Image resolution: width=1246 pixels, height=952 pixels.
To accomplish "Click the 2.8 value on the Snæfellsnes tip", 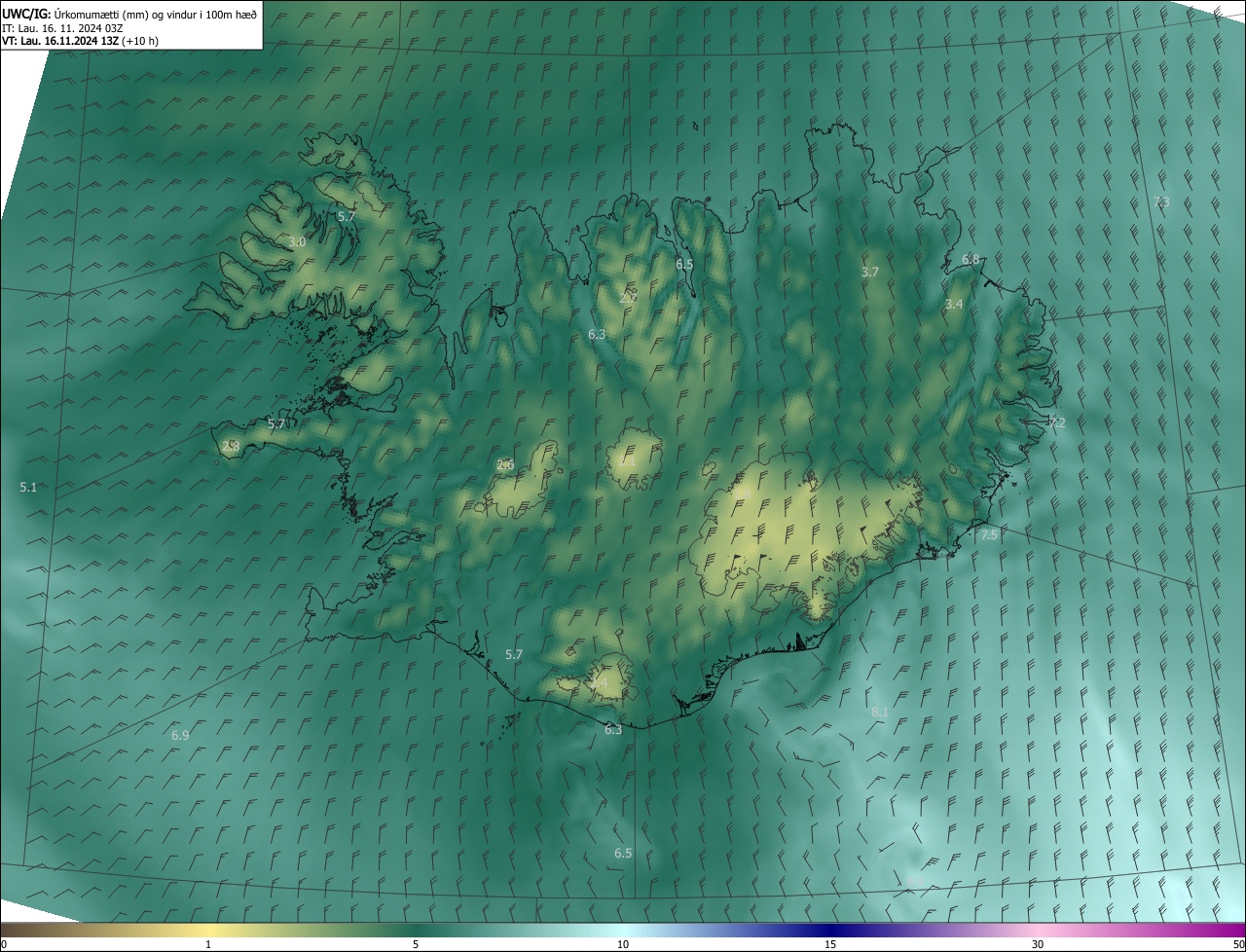I will tap(231, 447).
